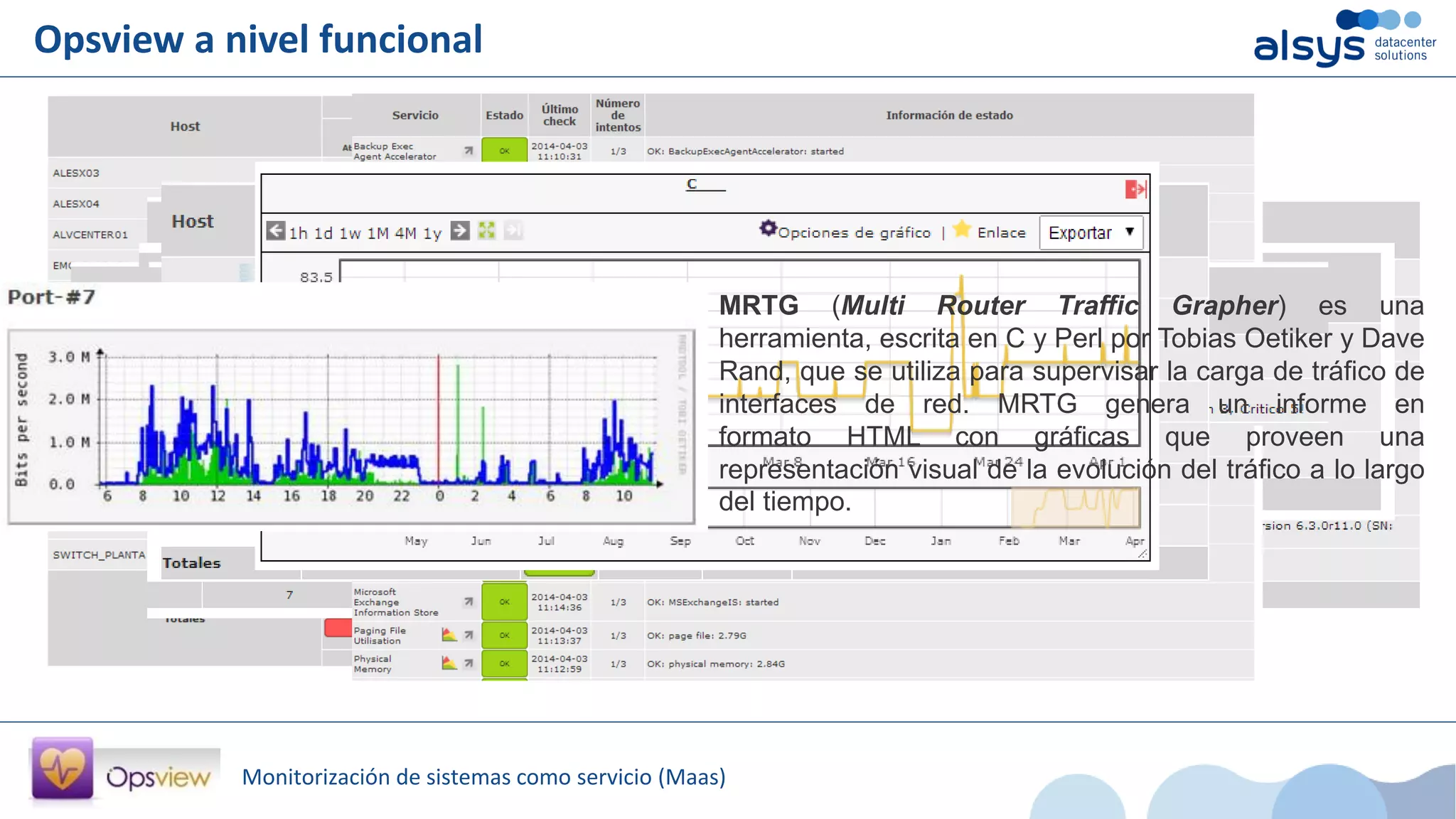Click the 2014-04-03 11:14:36 check time
This screenshot has width=1456, height=819.
pos(560,602)
